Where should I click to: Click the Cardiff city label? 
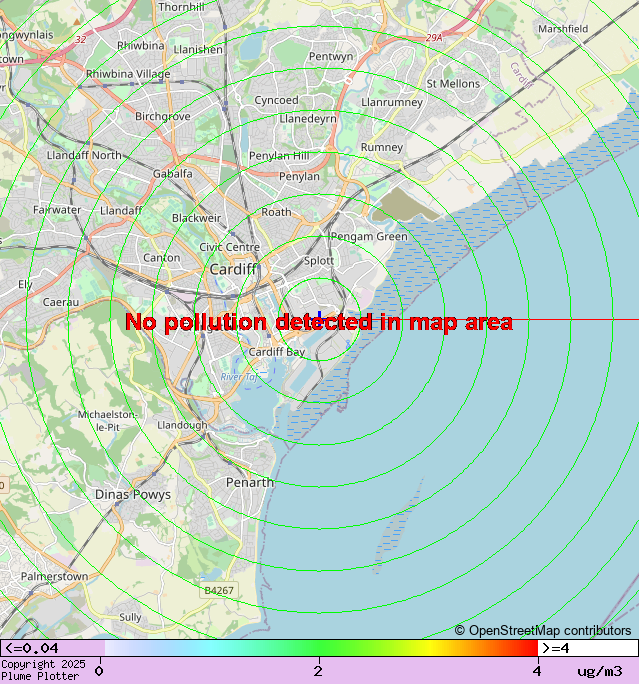233,269
